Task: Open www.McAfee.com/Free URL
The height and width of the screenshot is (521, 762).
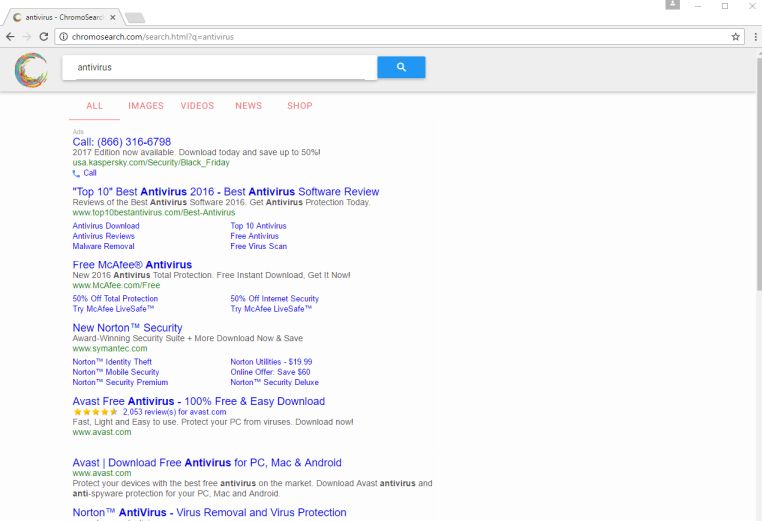Action: point(116,285)
